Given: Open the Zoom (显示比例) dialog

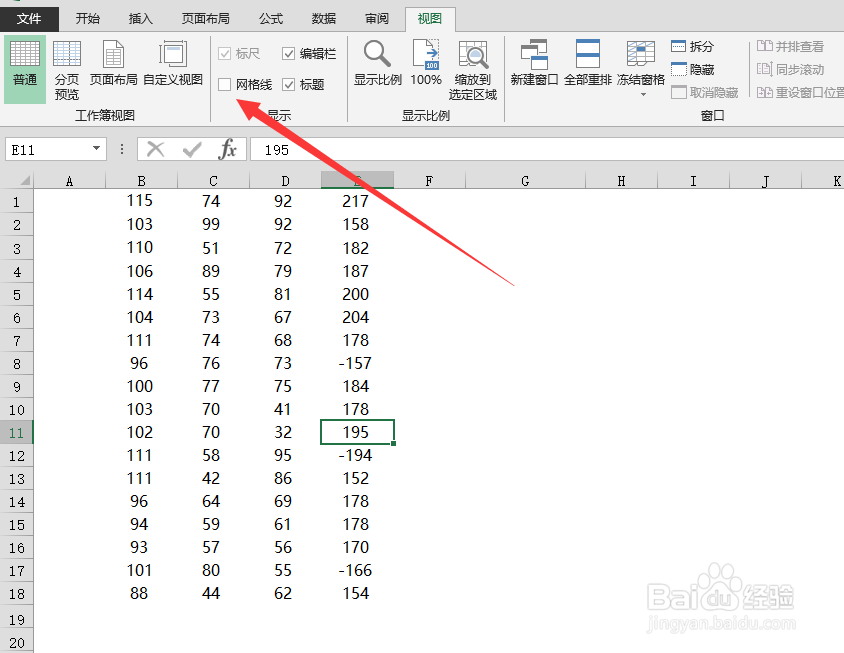Looking at the screenshot, I should point(377,64).
